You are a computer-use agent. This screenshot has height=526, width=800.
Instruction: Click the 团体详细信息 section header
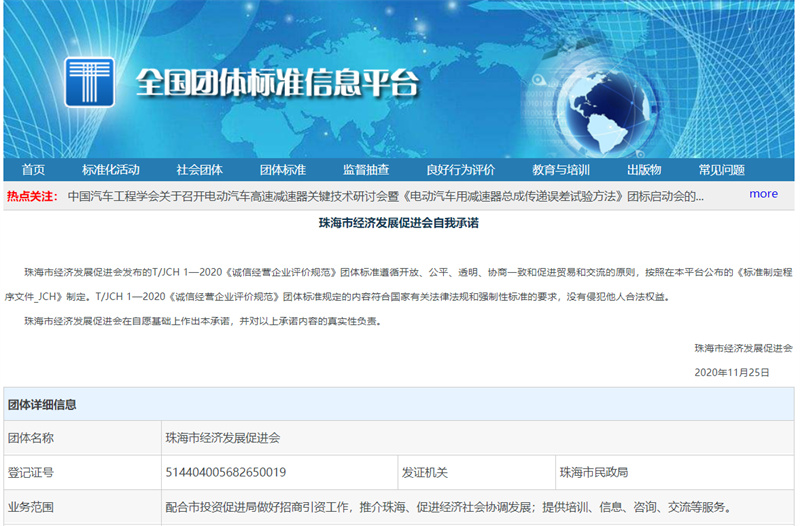pos(42,405)
